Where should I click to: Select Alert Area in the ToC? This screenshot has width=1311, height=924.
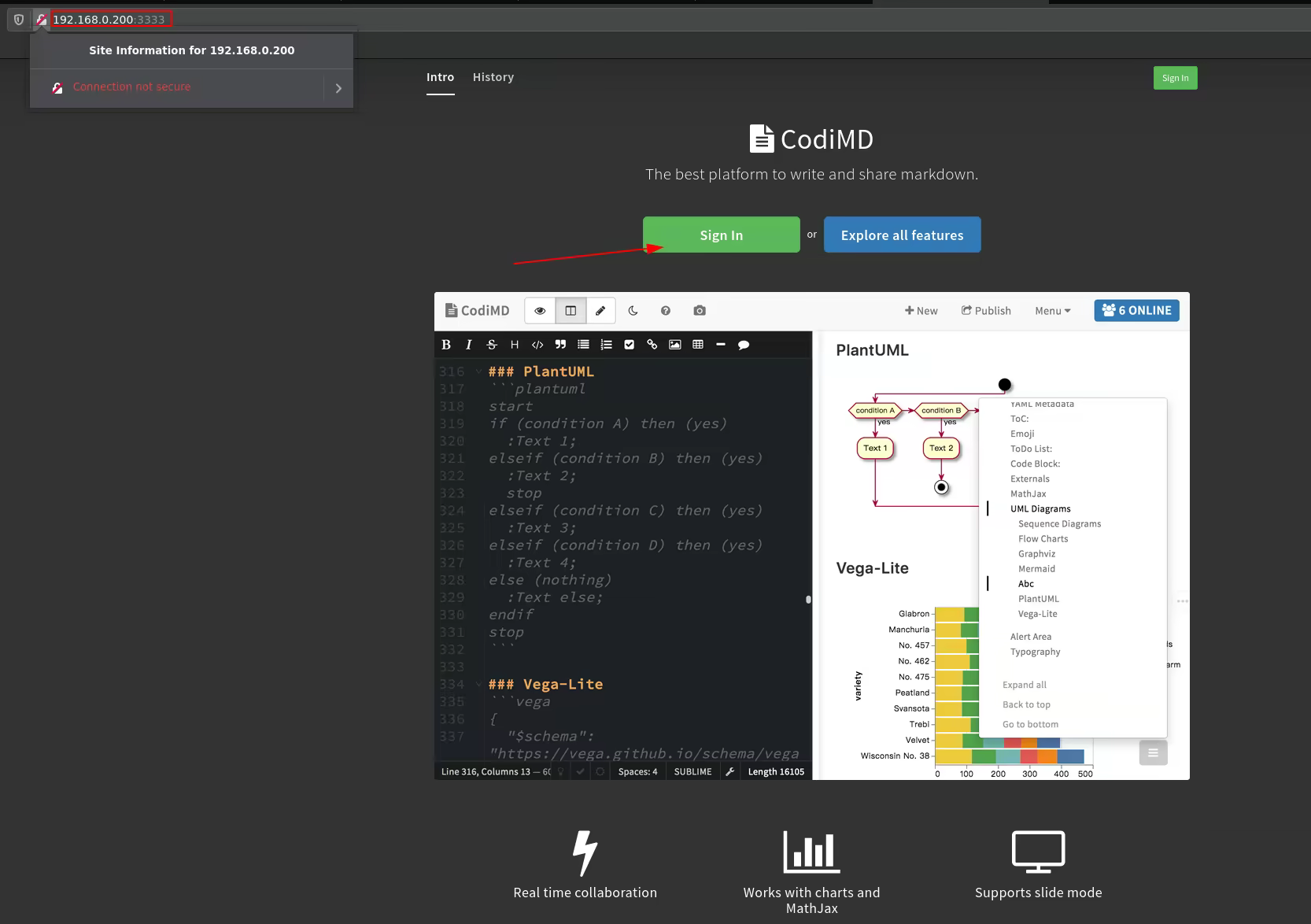[1031, 637]
